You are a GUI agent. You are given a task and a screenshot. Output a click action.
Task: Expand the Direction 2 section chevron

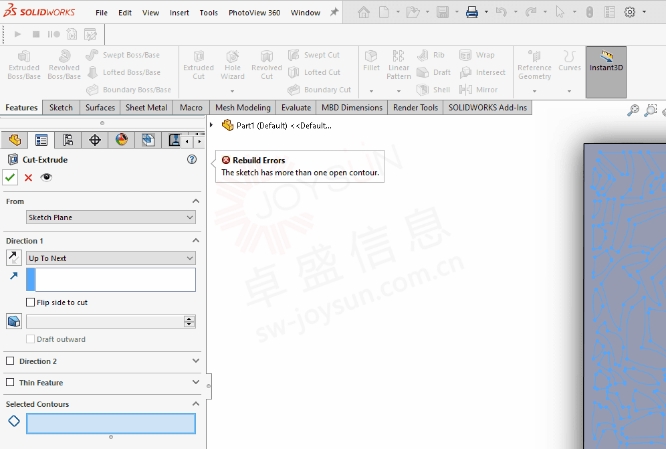click(x=196, y=361)
